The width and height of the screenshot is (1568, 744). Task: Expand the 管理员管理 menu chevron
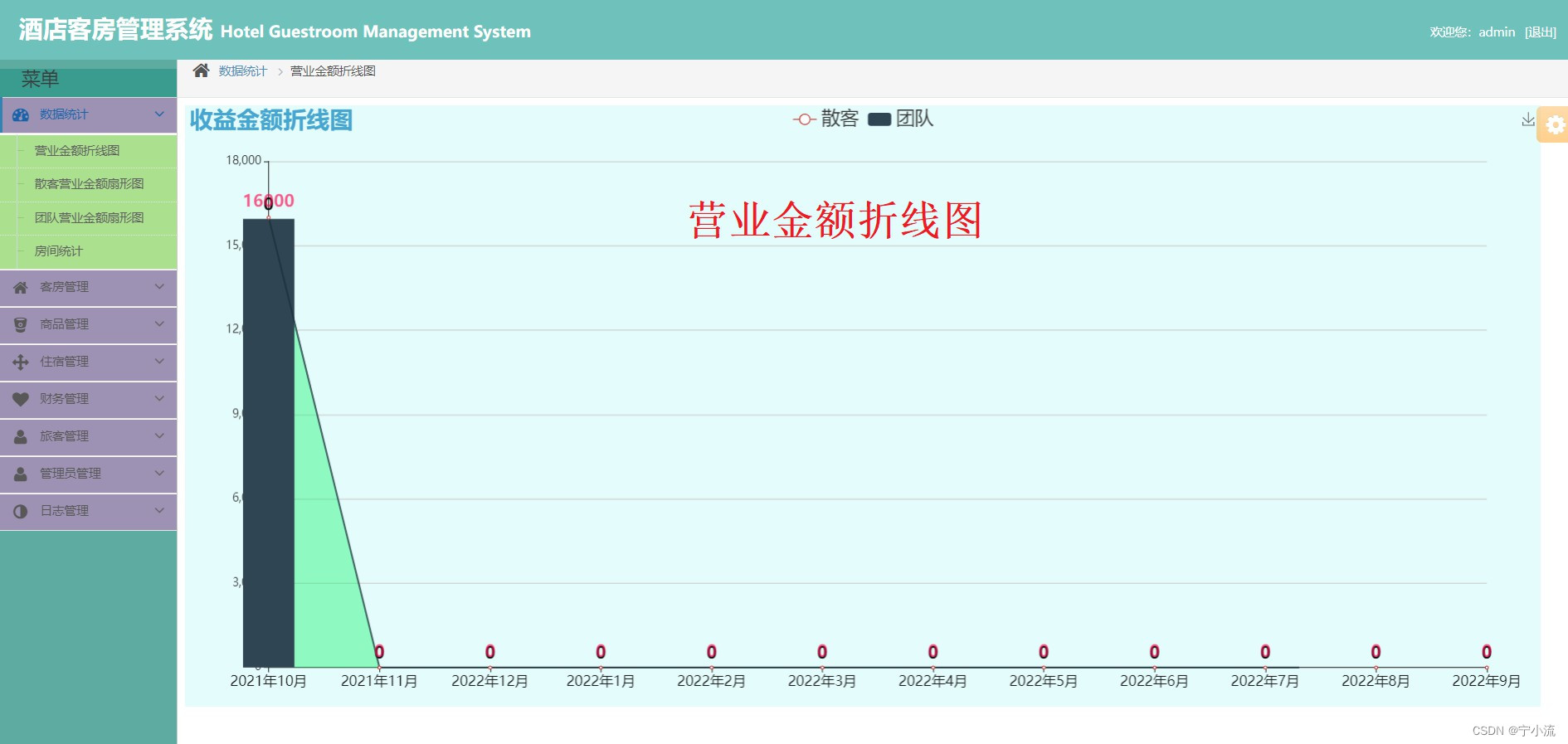tap(159, 474)
